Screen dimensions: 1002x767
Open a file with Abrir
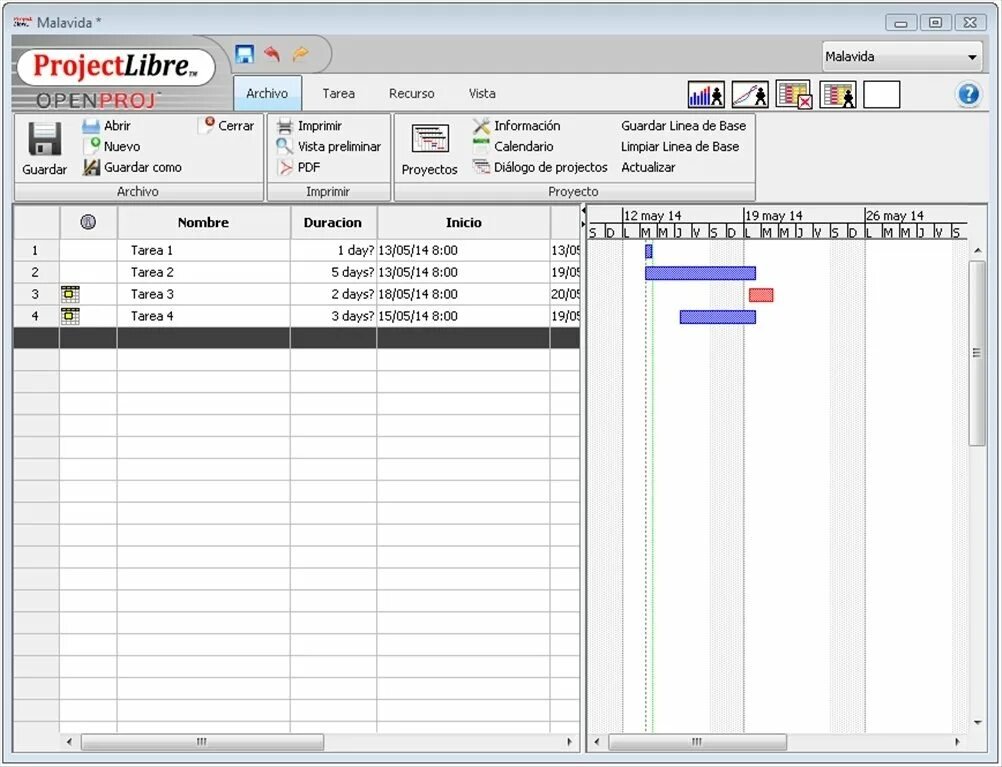[x=106, y=126]
